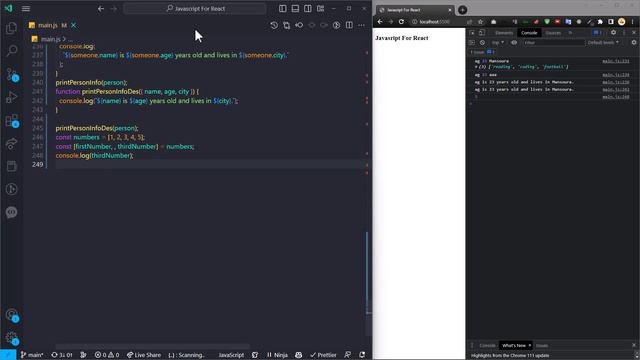
Task: Open Manage gear in VS Code activity bar
Action: pos(11,338)
